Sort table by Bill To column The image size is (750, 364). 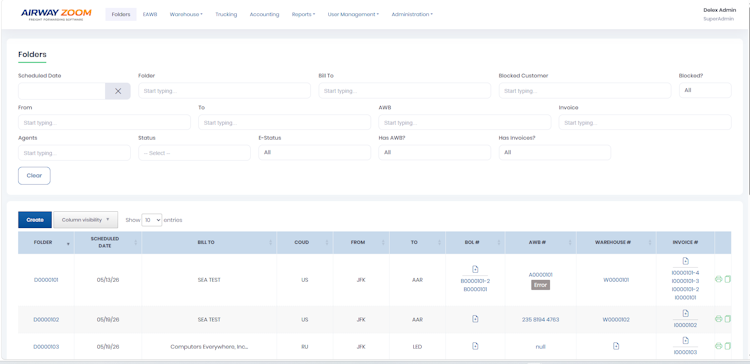point(209,243)
